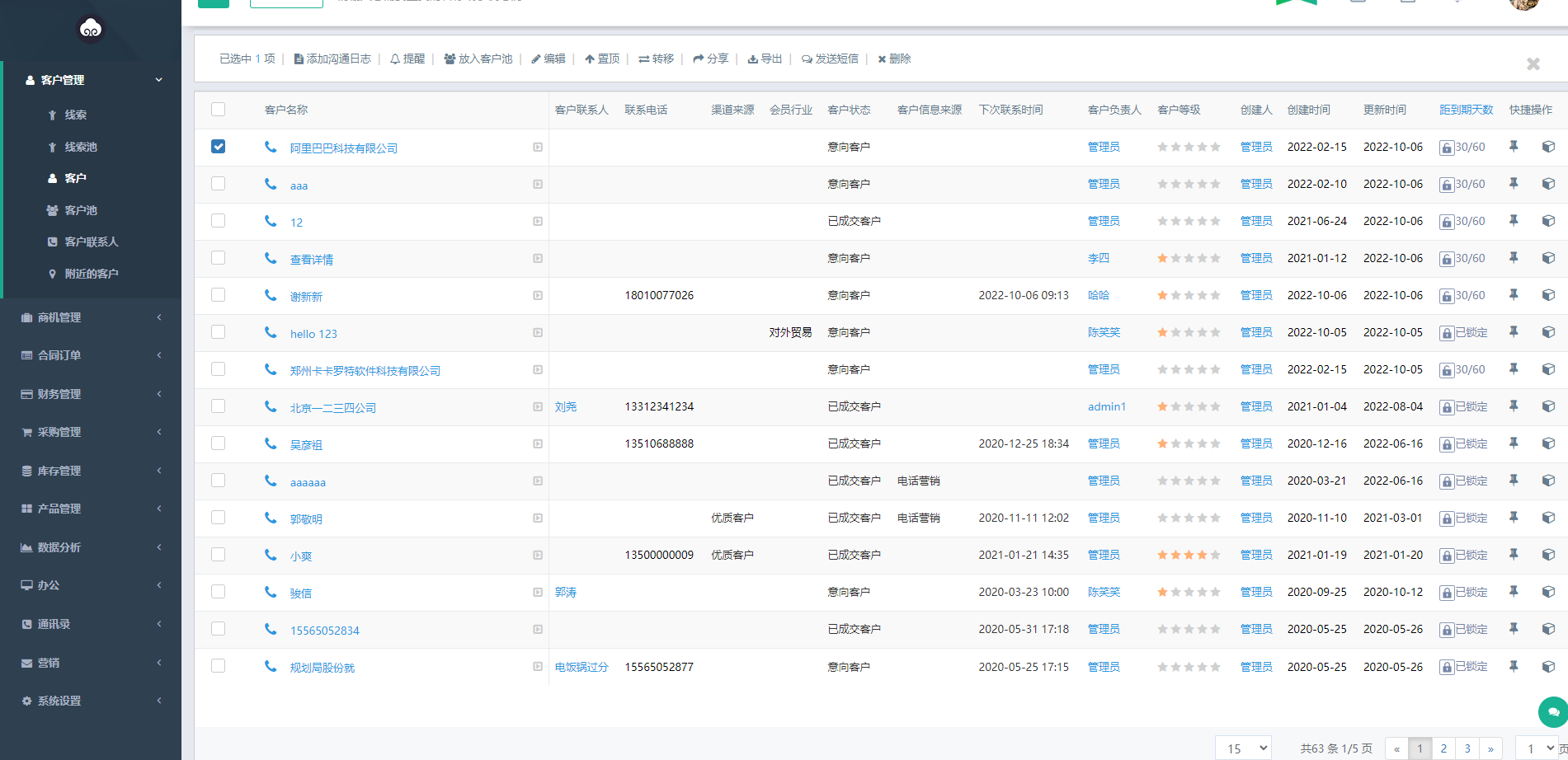Click the 转移 transfer icon

[644, 59]
